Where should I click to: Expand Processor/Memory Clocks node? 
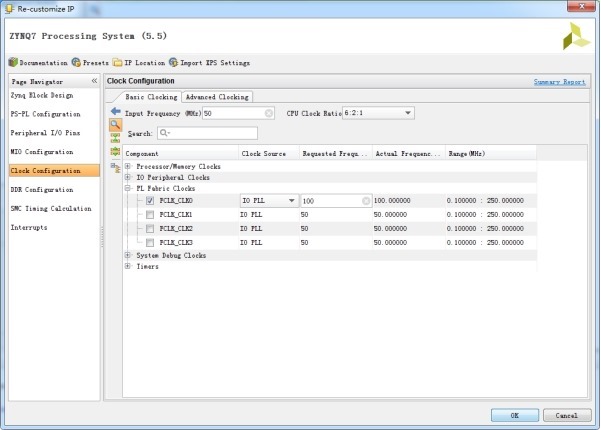coord(128,166)
